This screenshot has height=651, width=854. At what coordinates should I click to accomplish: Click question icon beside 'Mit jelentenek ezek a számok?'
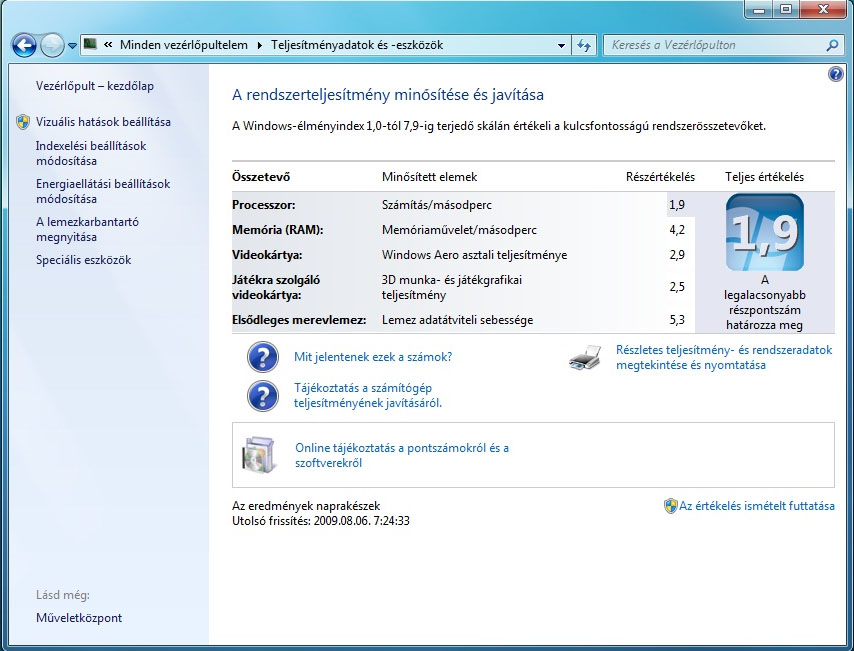pos(263,357)
